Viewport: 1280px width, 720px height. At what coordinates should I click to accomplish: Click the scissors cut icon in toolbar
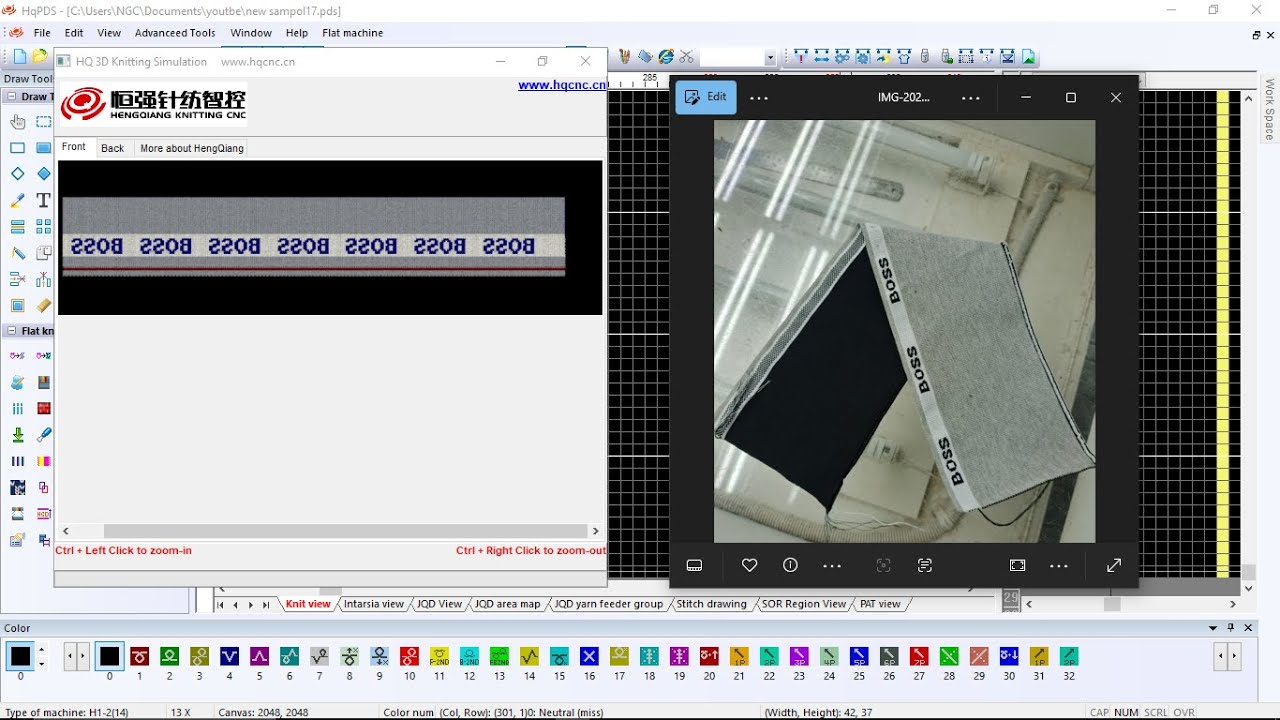[x=687, y=57]
